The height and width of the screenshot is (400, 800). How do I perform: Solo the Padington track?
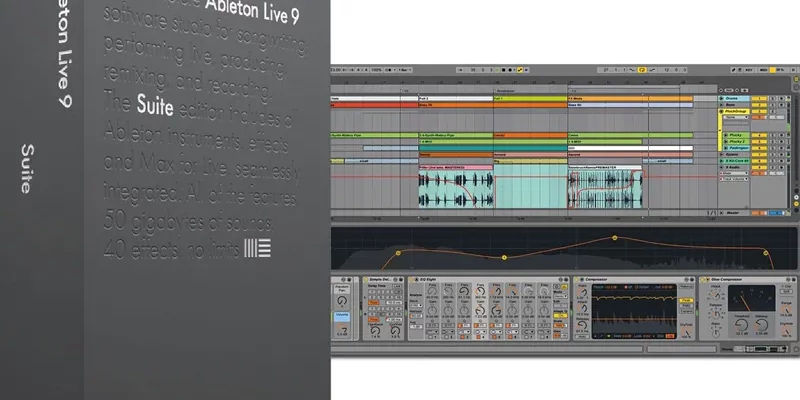[772, 148]
